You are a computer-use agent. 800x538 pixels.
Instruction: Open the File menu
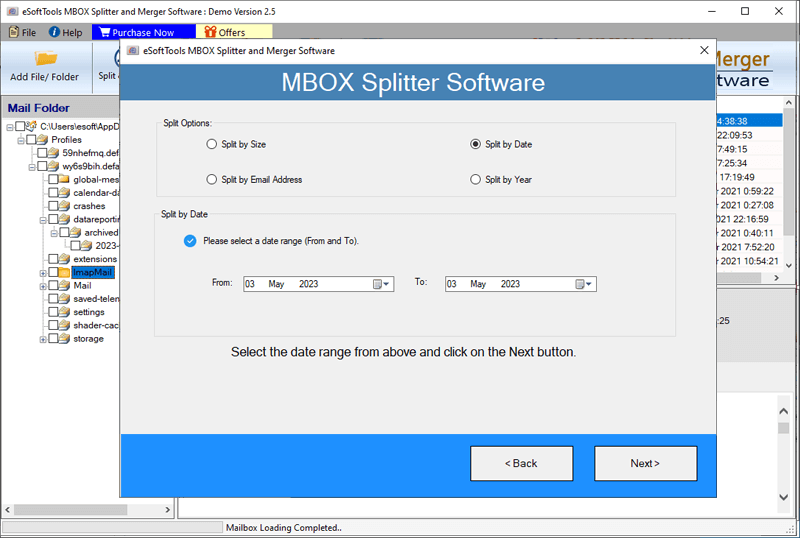[22, 32]
